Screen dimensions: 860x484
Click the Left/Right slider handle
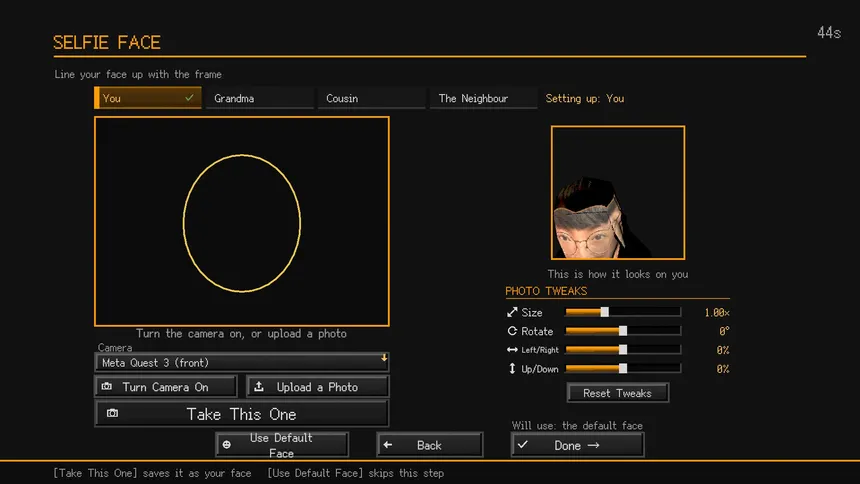pyautogui.click(x=623, y=350)
